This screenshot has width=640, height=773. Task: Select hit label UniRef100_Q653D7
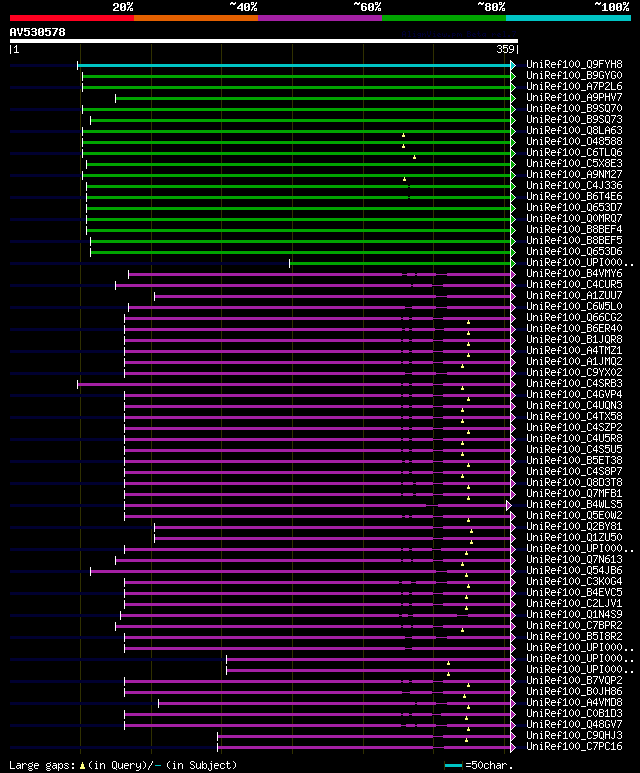(x=574, y=208)
